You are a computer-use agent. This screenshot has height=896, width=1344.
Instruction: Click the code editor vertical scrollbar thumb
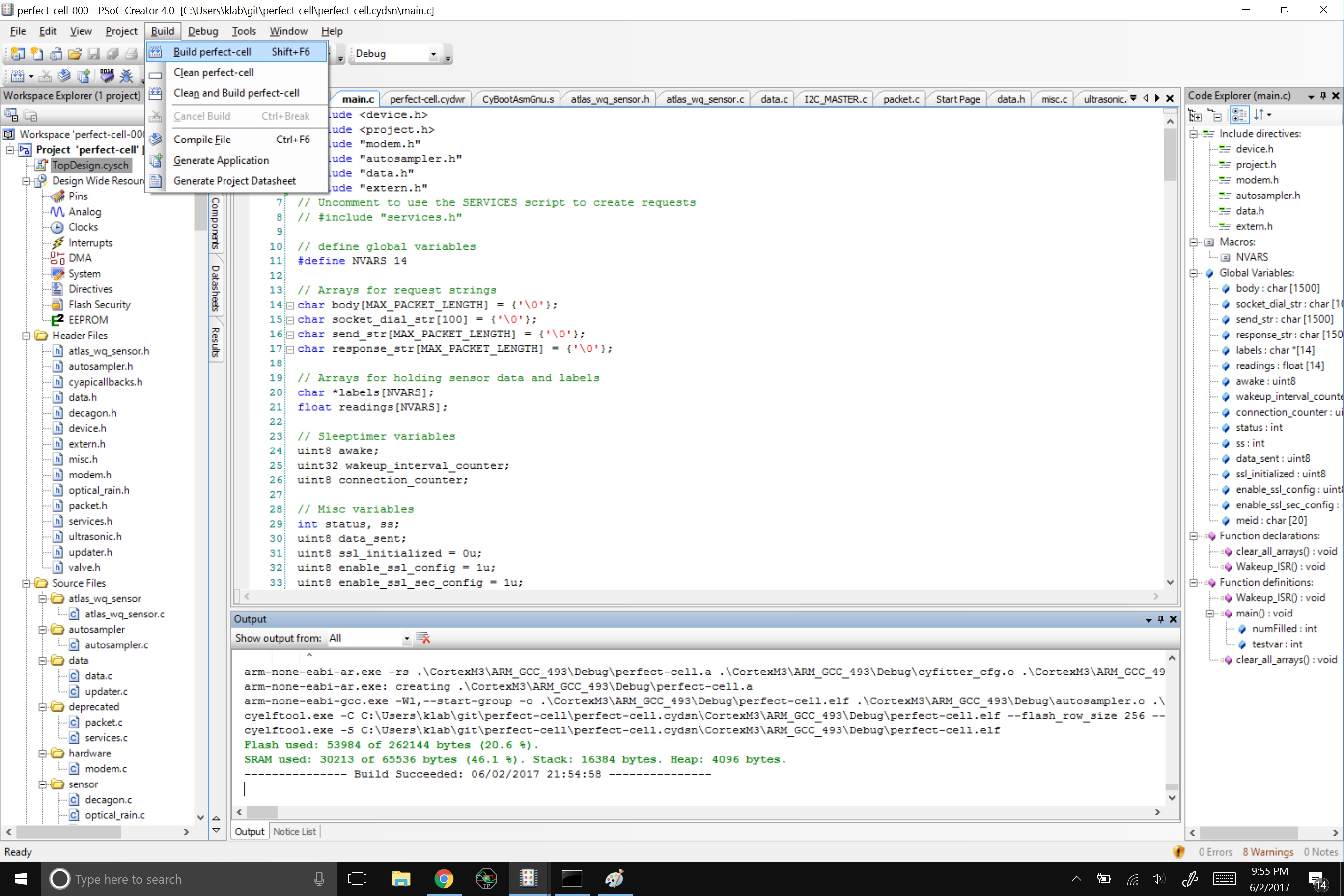(x=1170, y=155)
